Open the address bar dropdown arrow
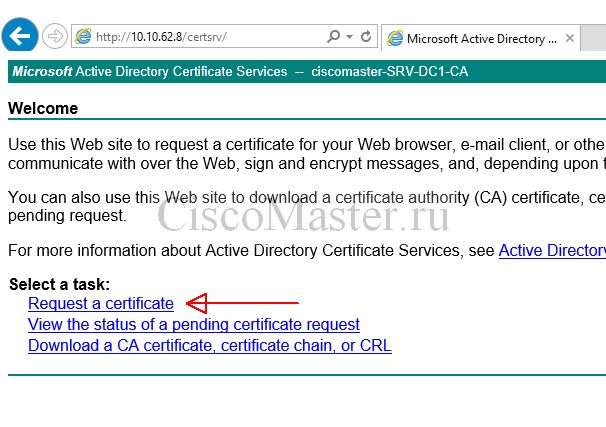 [x=349, y=37]
